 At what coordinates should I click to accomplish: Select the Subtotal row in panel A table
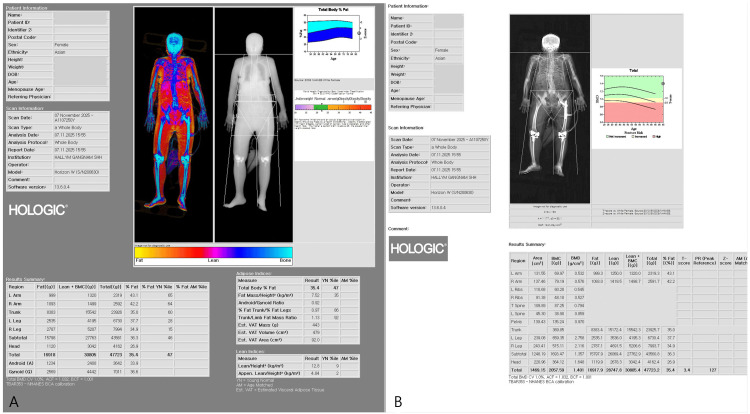pyautogui.click(x=108, y=338)
